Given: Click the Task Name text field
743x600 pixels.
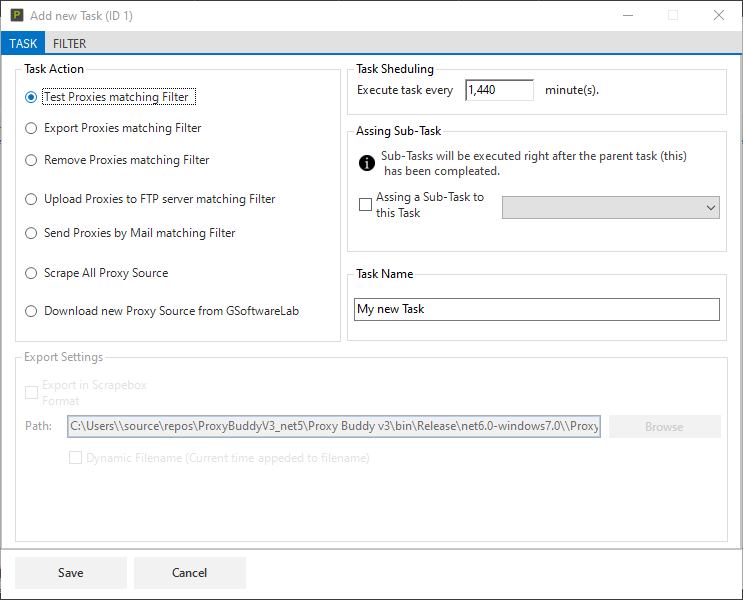Looking at the screenshot, I should 536,310.
